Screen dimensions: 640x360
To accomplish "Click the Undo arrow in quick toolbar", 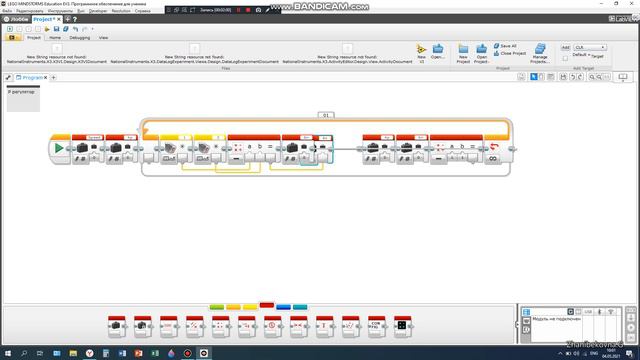I will click(76, 29).
